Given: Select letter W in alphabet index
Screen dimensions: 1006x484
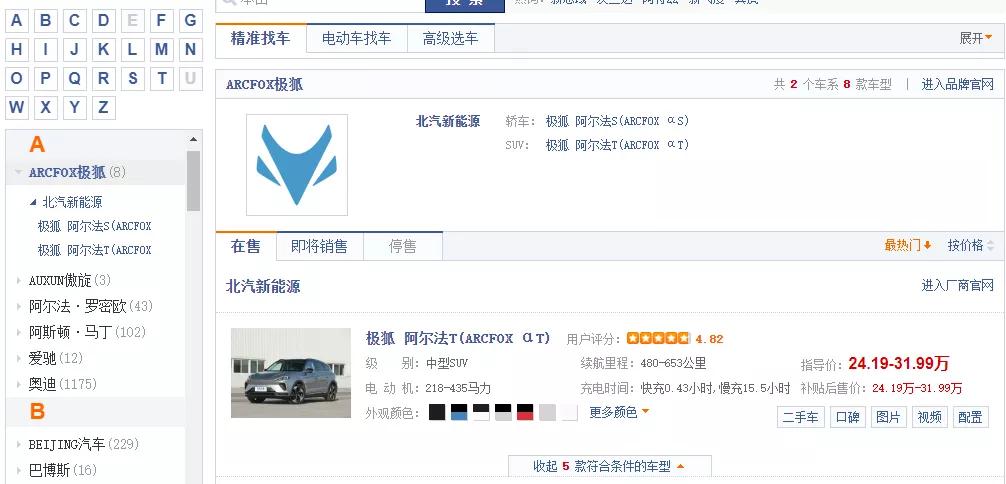Looking at the screenshot, I should 17,107.
